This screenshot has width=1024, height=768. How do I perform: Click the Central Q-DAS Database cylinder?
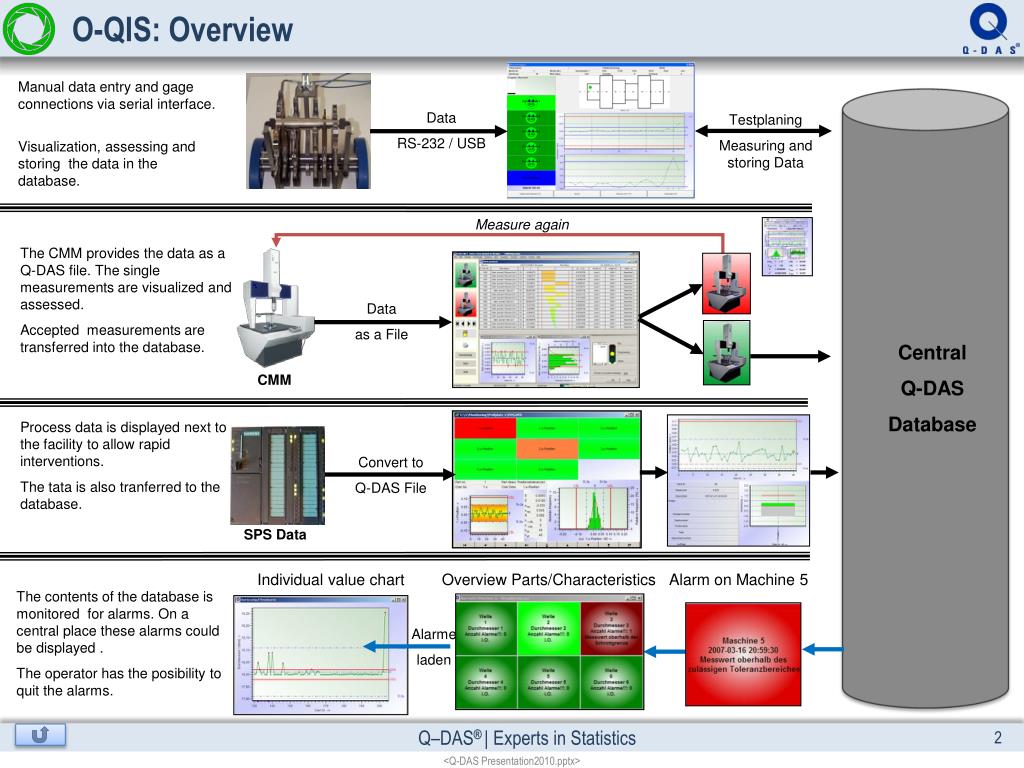point(925,398)
